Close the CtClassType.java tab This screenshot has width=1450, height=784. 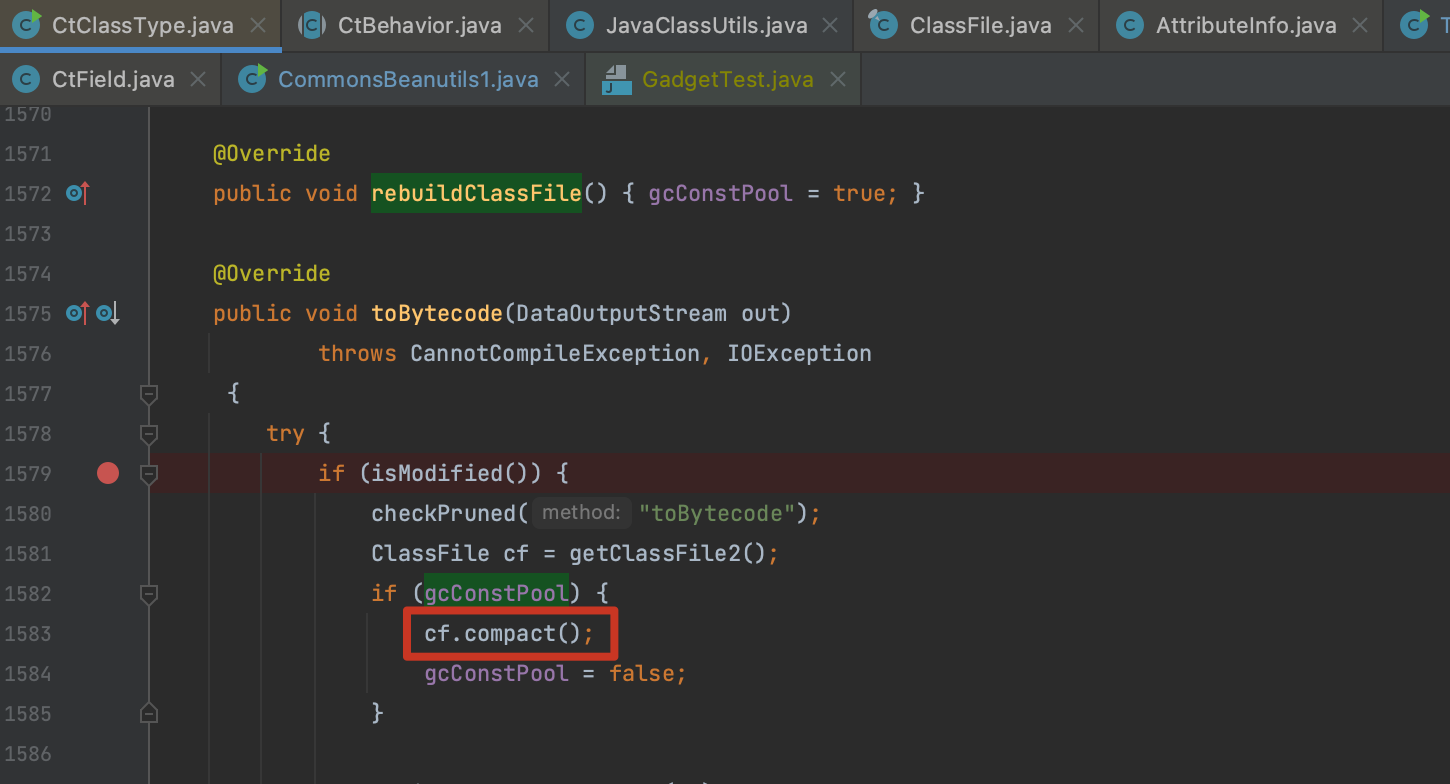(258, 26)
